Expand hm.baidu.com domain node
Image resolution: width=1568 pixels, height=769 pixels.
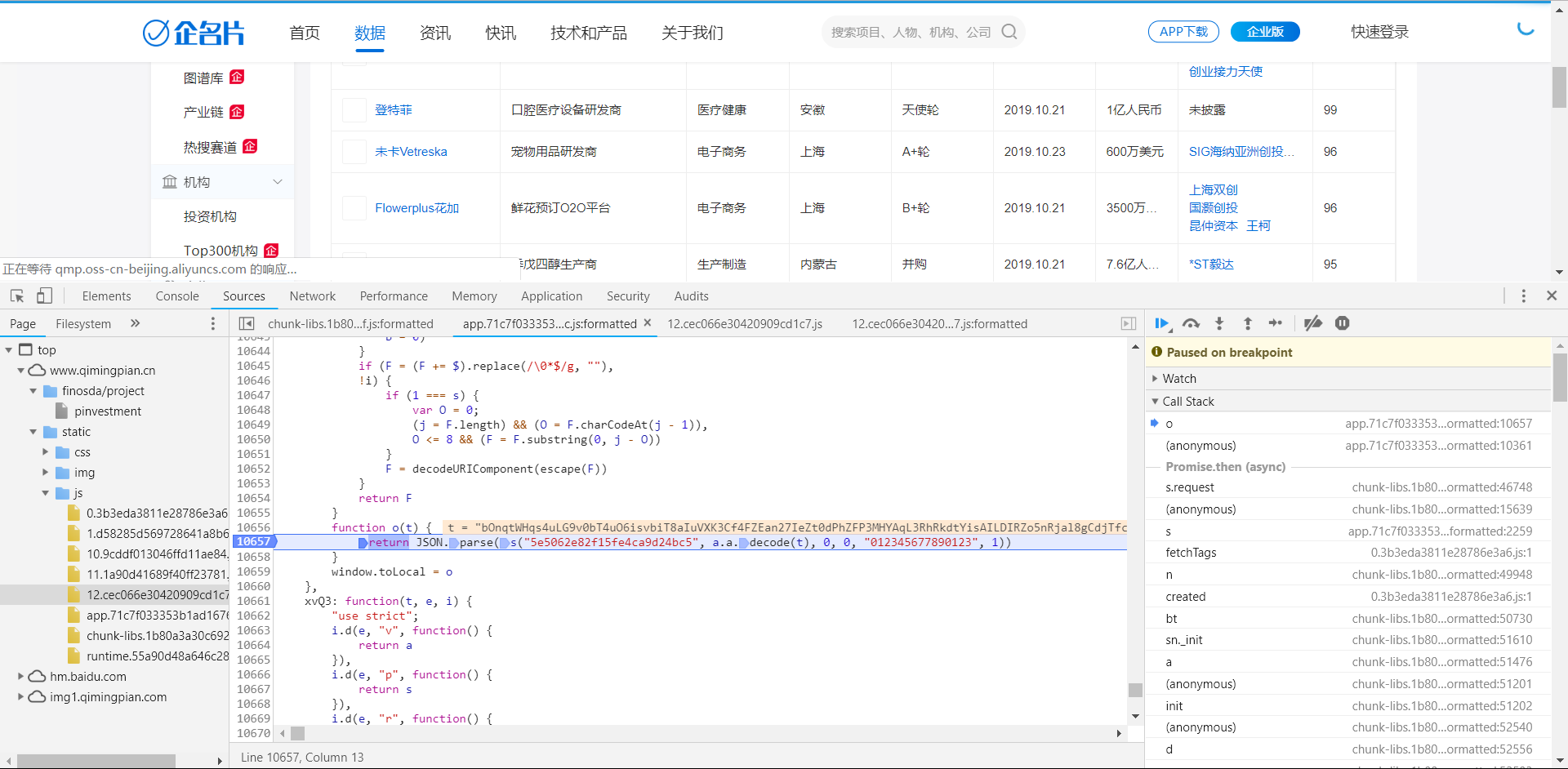[x=21, y=677]
